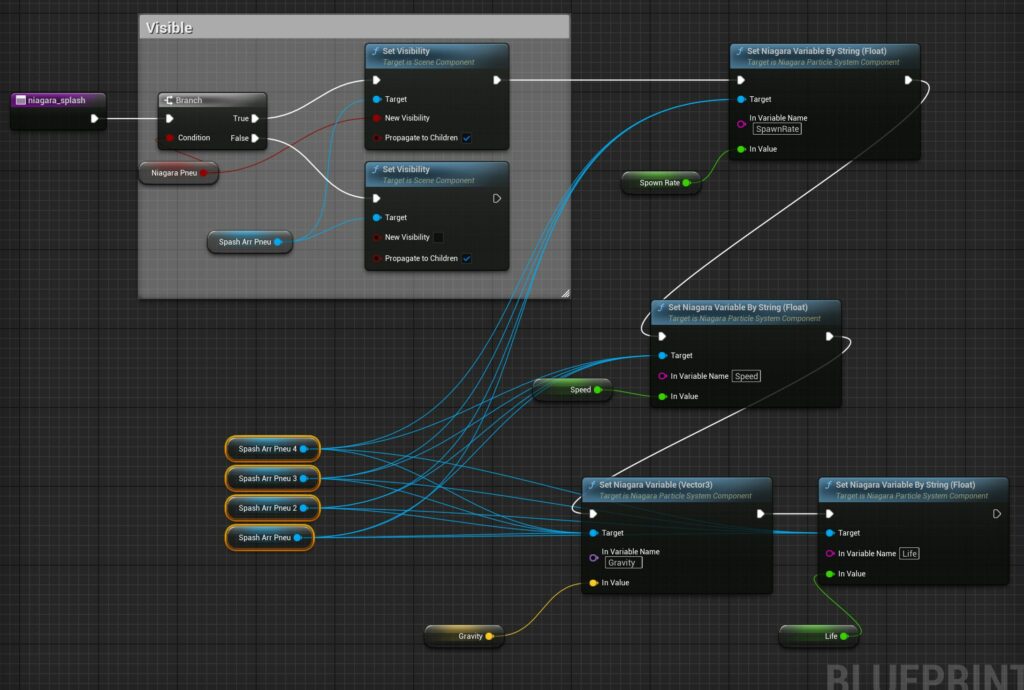1024x690 pixels.
Task: Enable New Visibility checkbox in lower Set Visibility
Action: click(x=438, y=237)
